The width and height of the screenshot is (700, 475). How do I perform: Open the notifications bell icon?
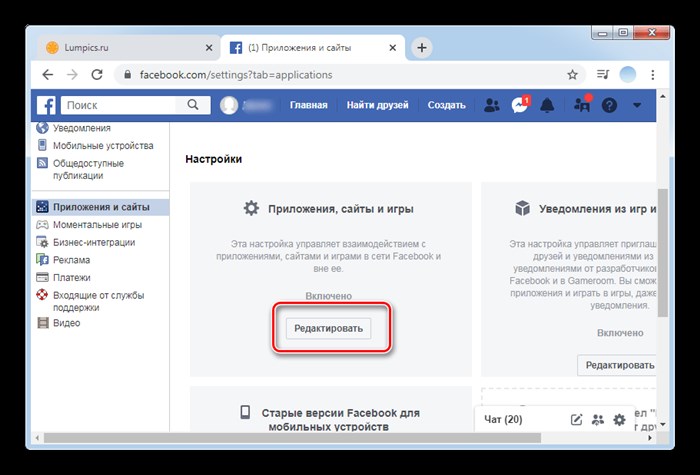click(547, 105)
